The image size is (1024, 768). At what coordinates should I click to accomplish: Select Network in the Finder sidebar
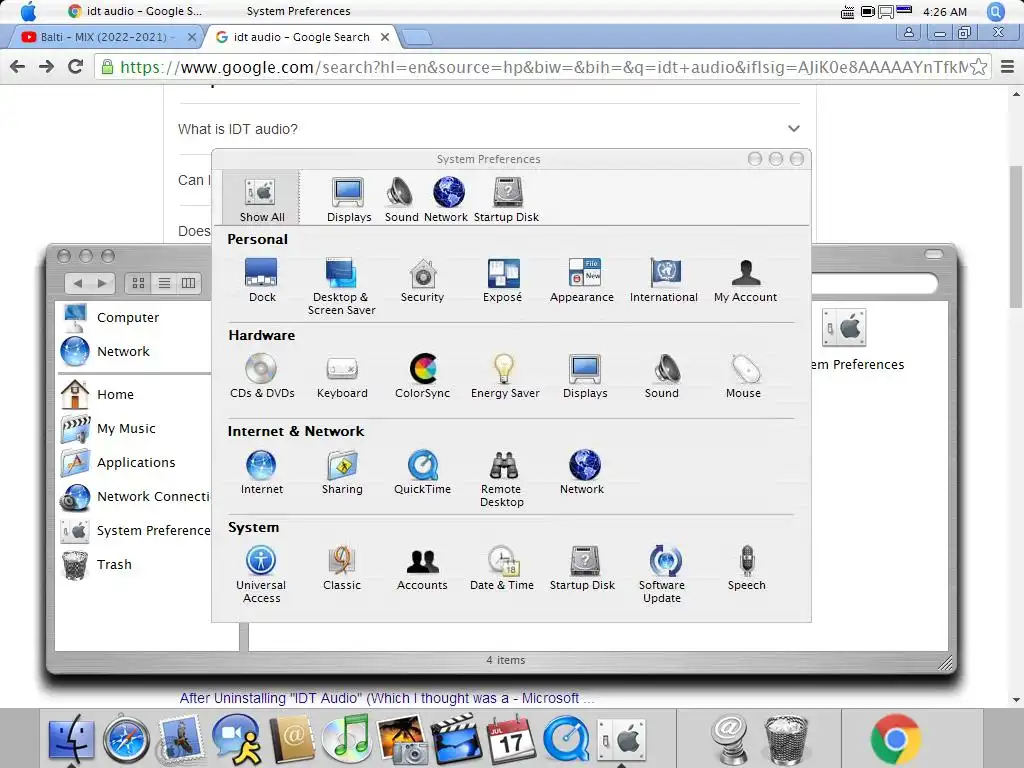(106, 351)
